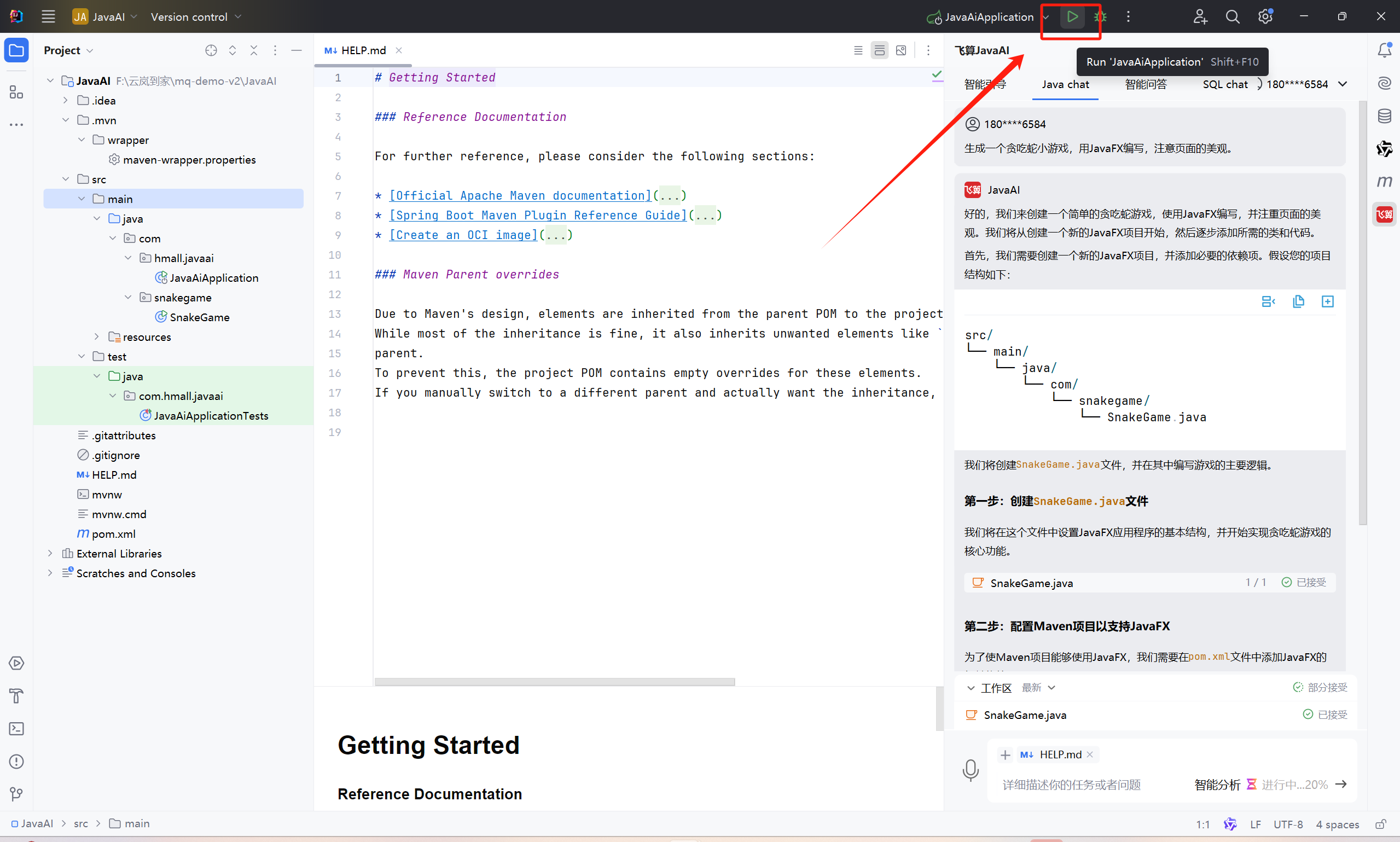The width and height of the screenshot is (1400, 842).
Task: Open the Maven tool window
Action: 1384,182
